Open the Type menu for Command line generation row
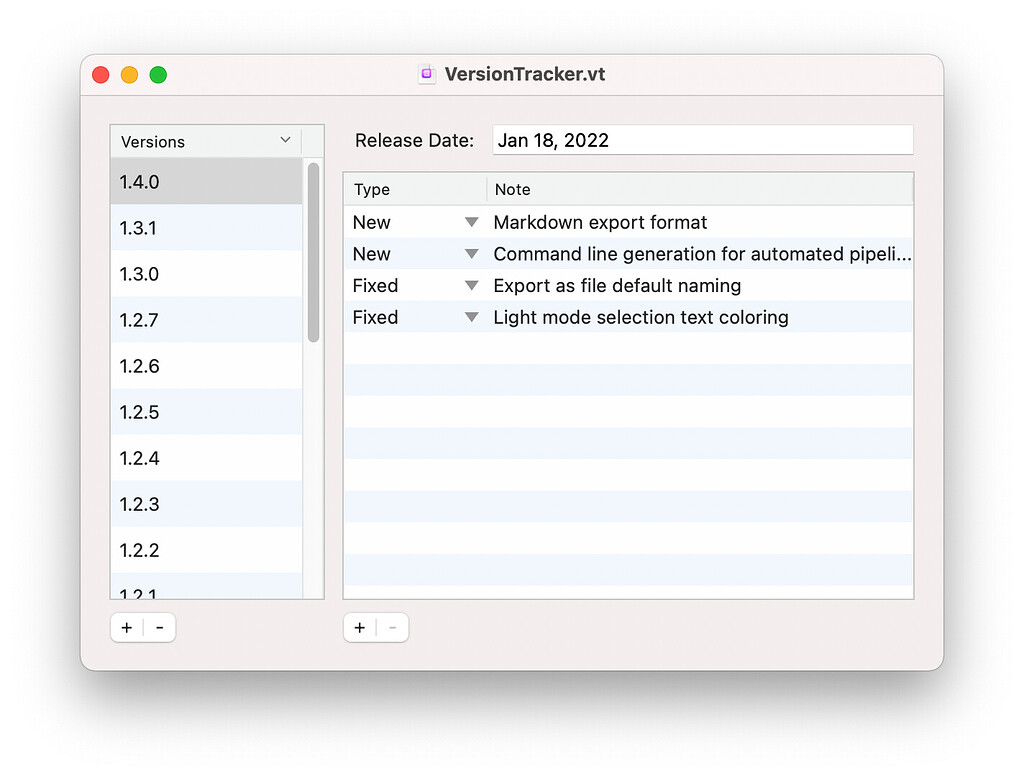Image resolution: width=1024 pixels, height=776 pixels. tap(470, 253)
